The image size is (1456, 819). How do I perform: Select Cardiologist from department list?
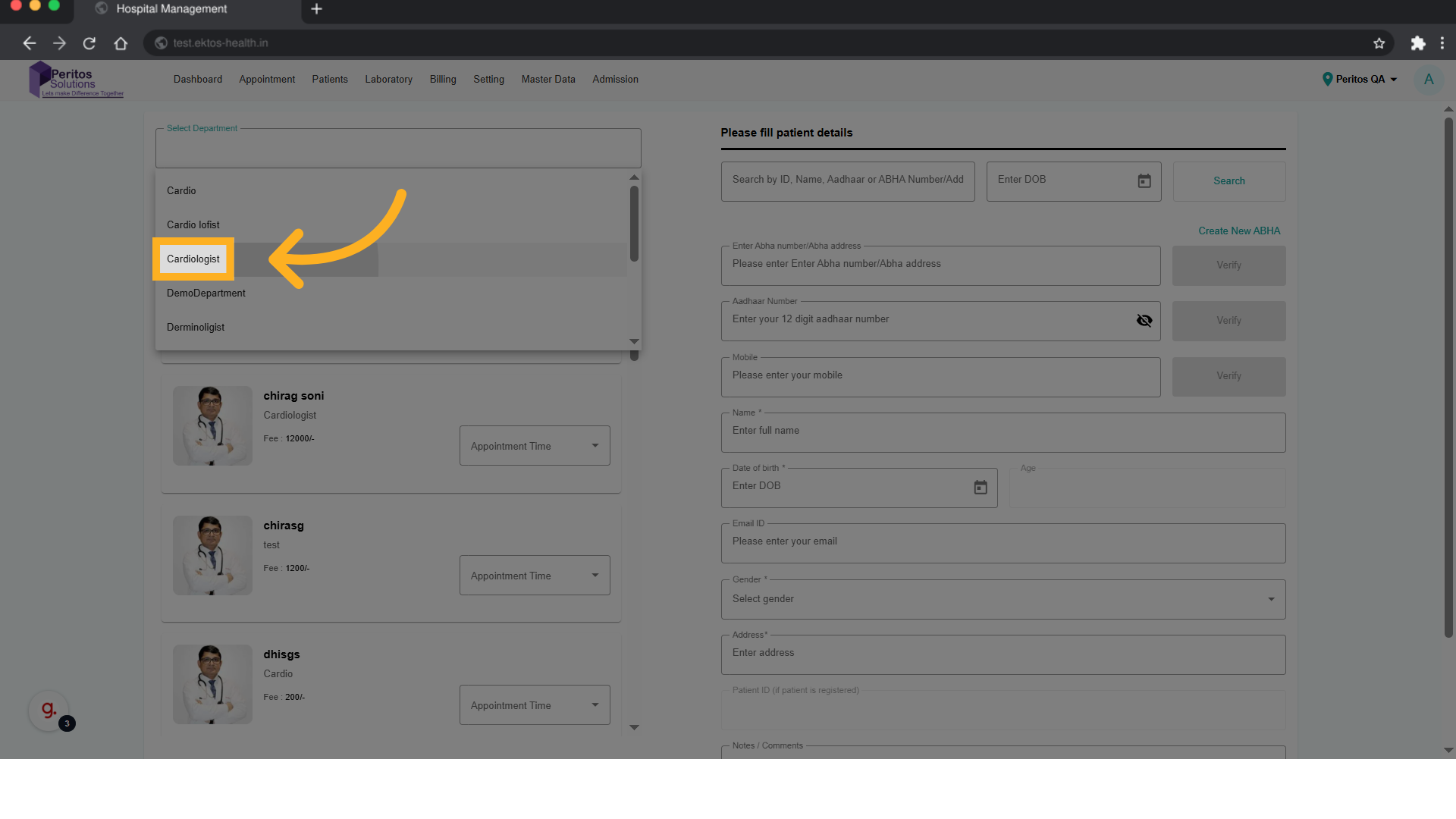coord(193,259)
